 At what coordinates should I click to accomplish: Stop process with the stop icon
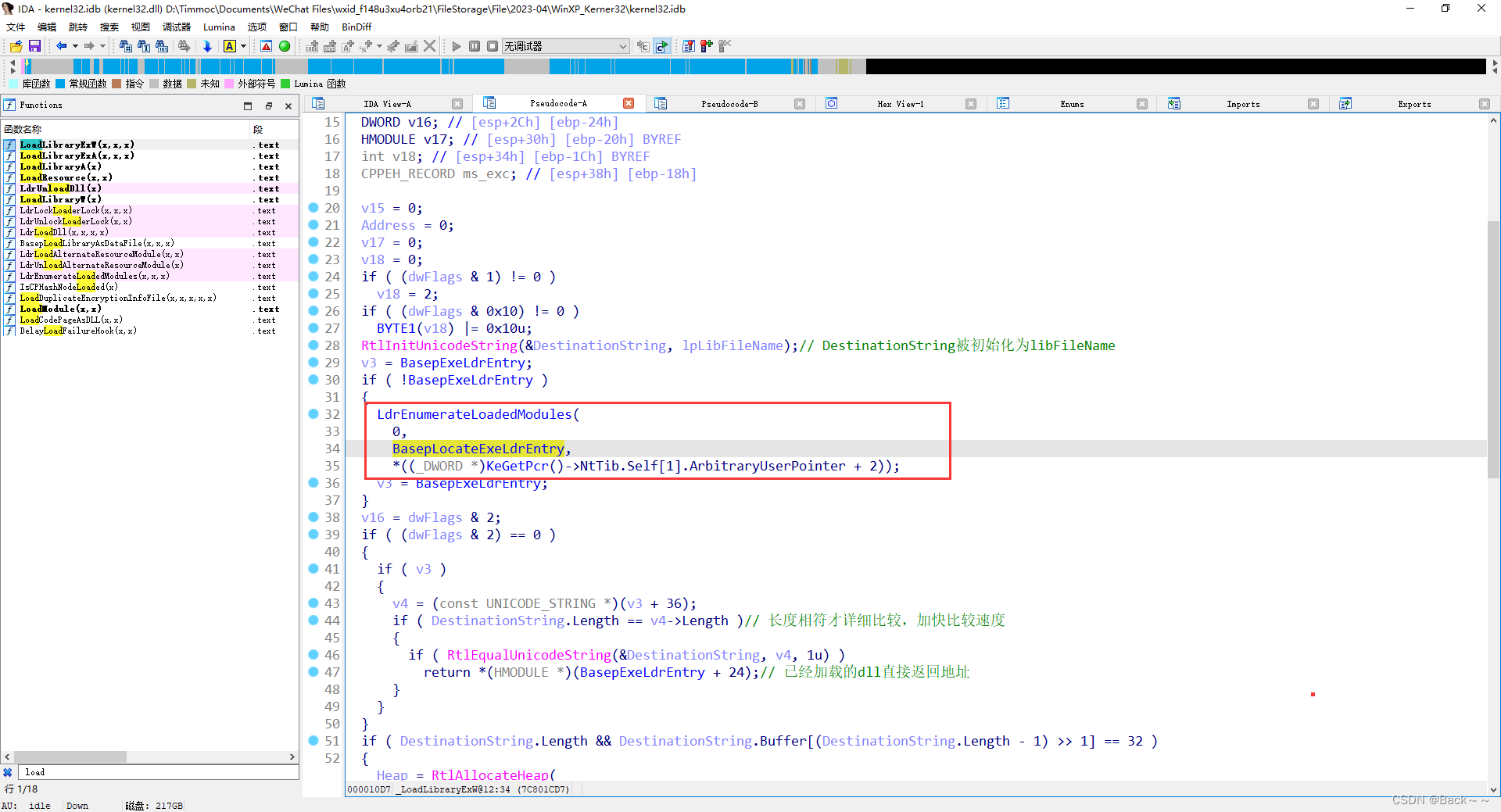493,46
